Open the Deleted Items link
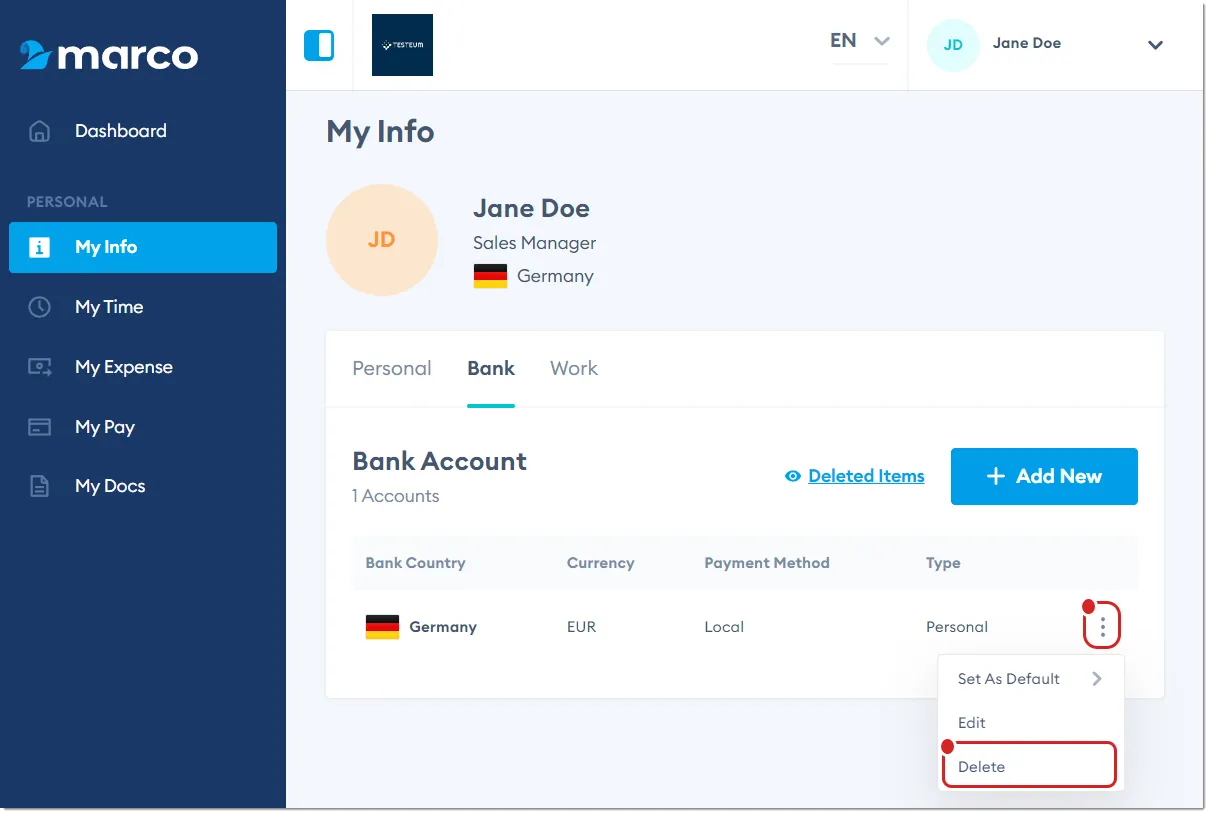The height and width of the screenshot is (814, 1209). coord(866,477)
